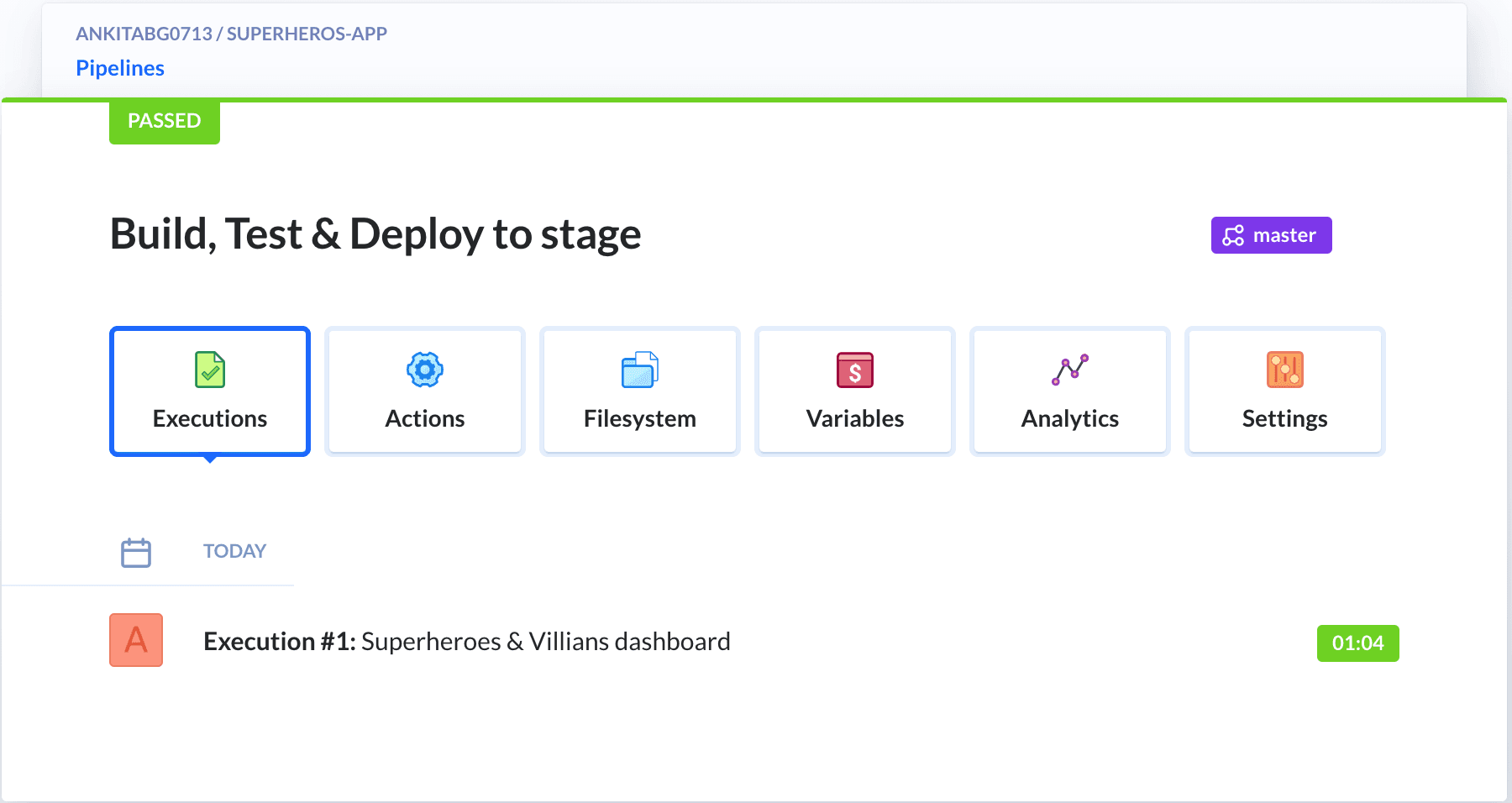
Task: Select the Settings tab label
Action: [1285, 418]
